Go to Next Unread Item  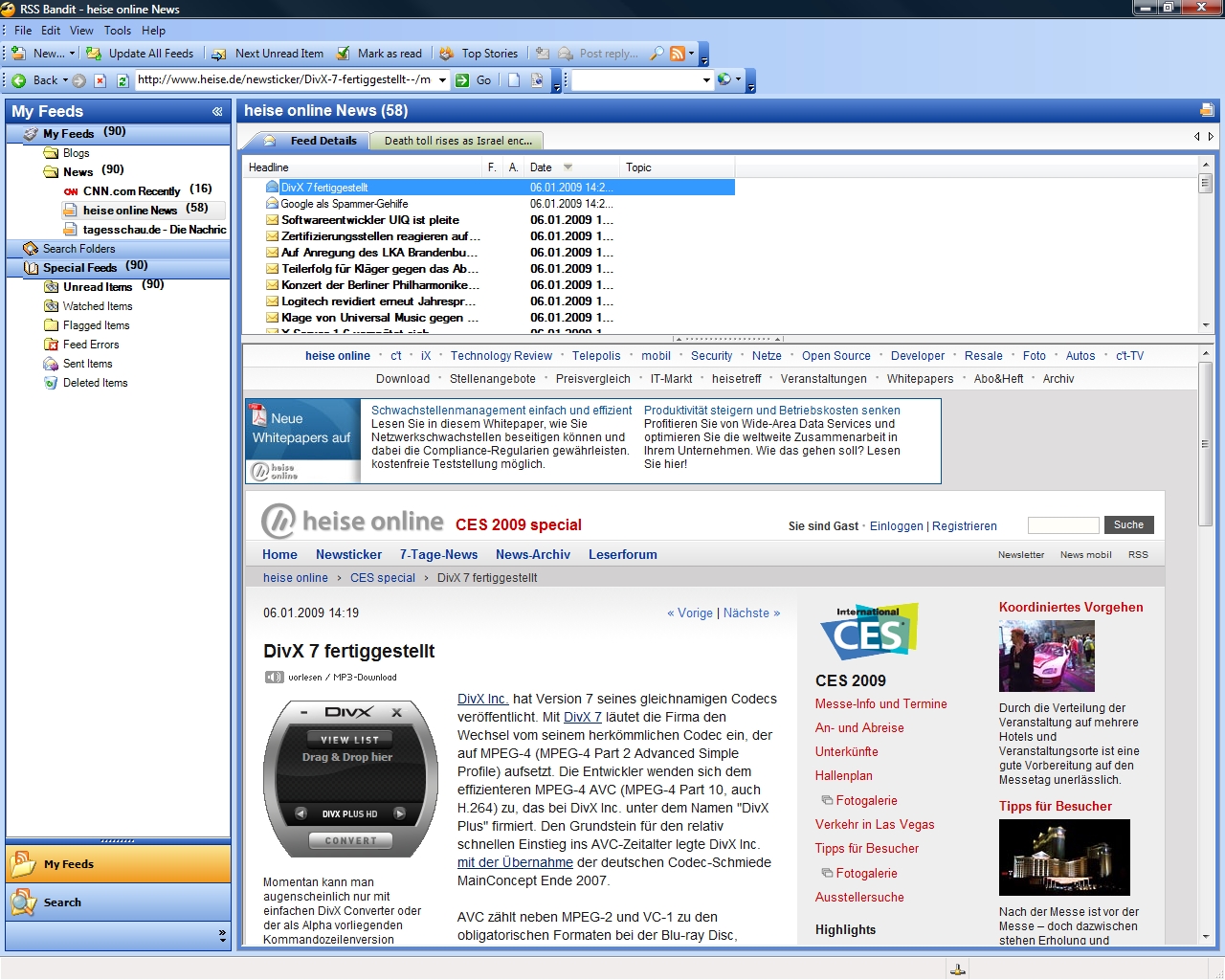click(x=268, y=54)
